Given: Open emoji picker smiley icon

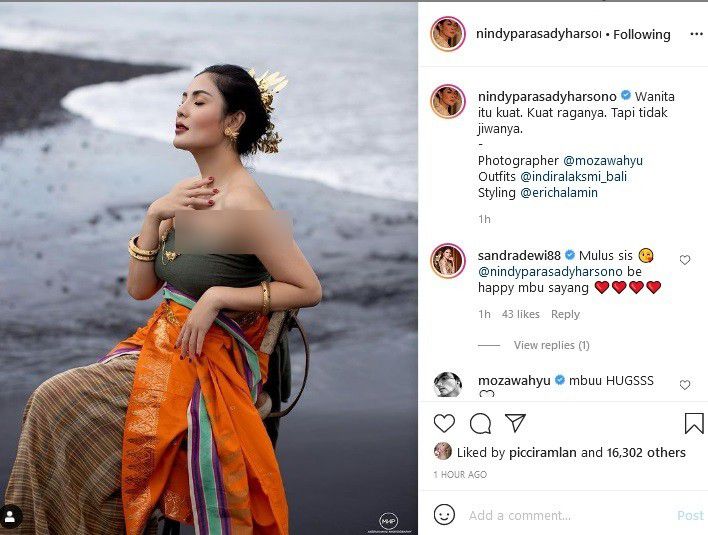Looking at the screenshot, I should [x=444, y=515].
